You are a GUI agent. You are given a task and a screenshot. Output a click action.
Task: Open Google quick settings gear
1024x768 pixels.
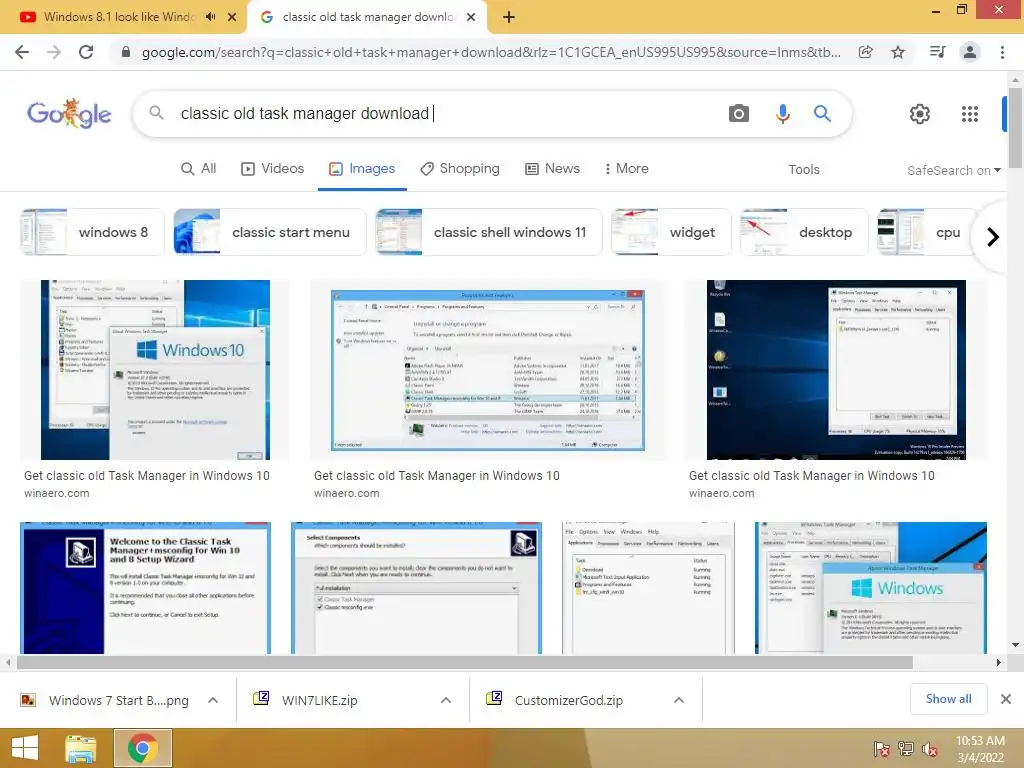tap(920, 114)
